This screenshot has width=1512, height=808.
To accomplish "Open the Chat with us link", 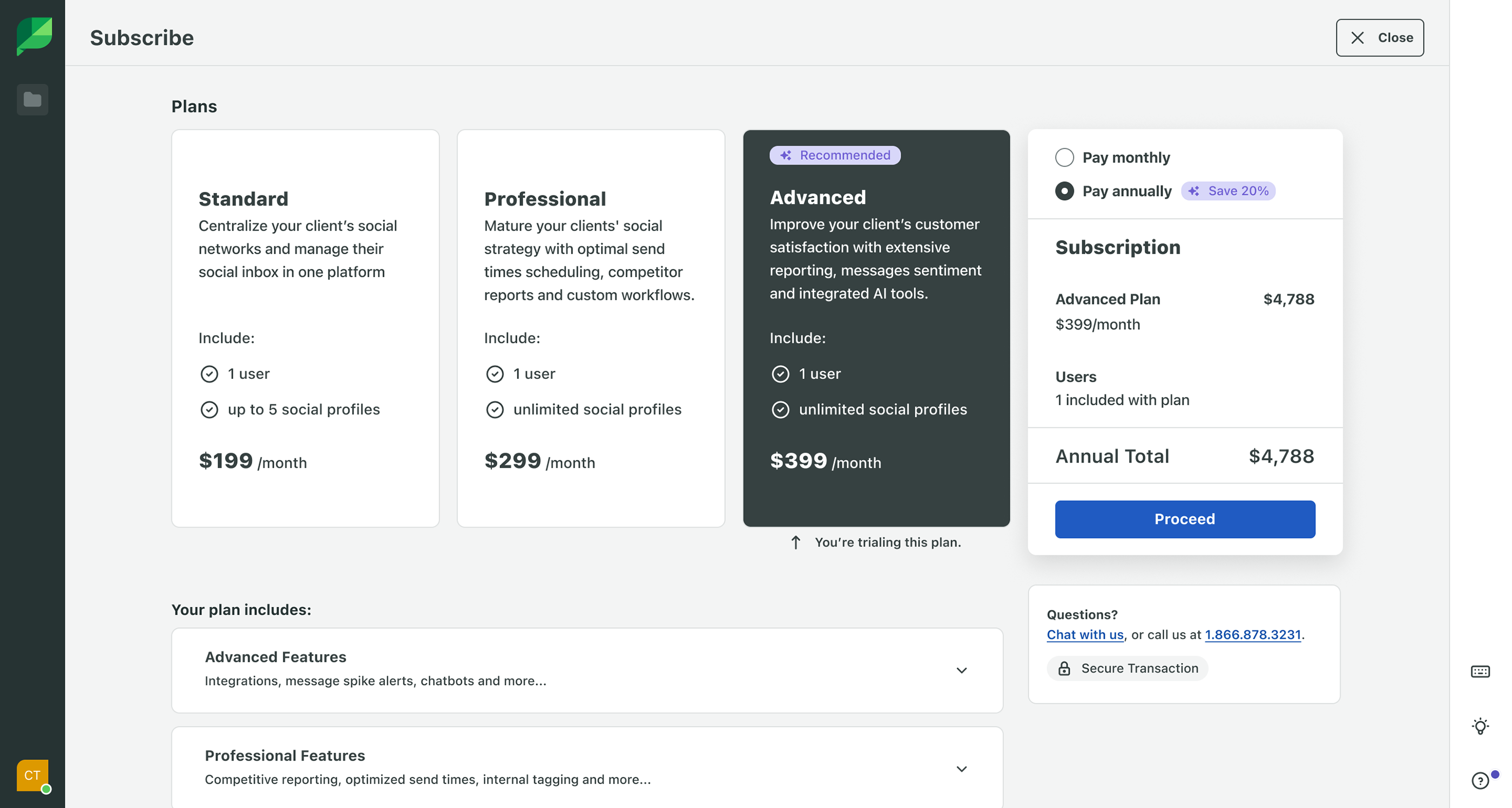I will [1085, 635].
